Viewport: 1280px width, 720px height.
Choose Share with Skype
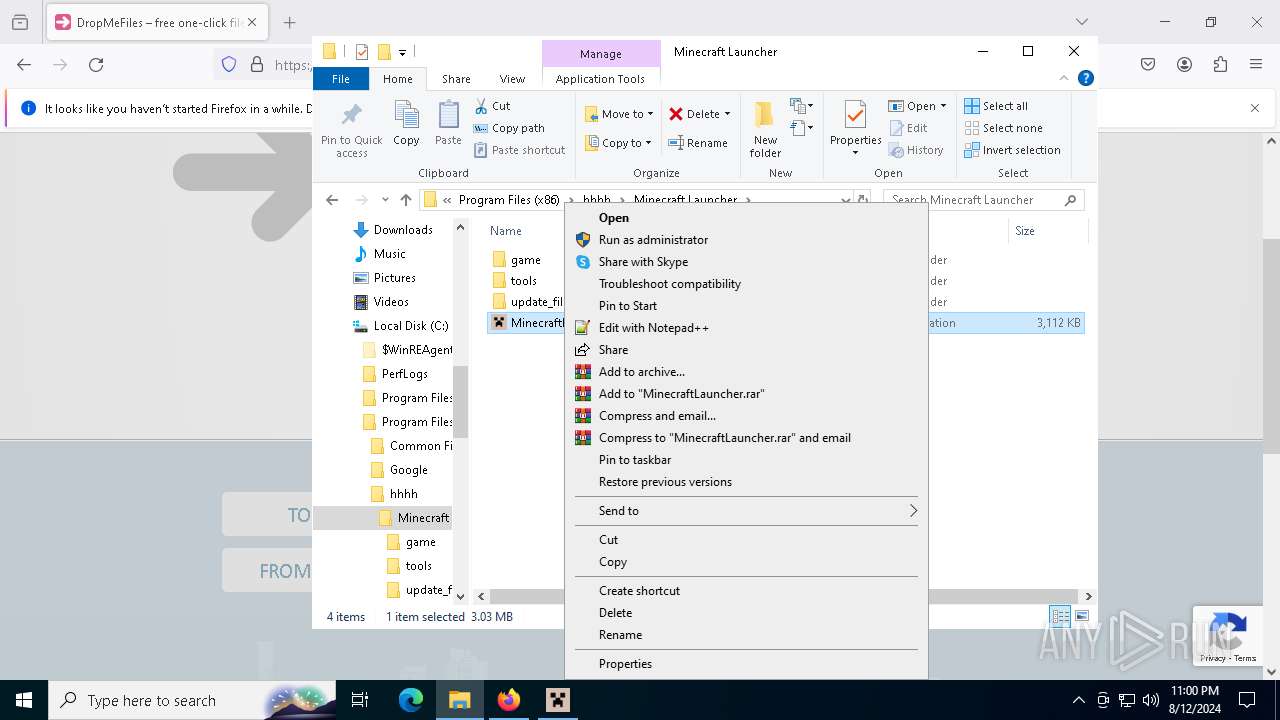click(x=746, y=262)
